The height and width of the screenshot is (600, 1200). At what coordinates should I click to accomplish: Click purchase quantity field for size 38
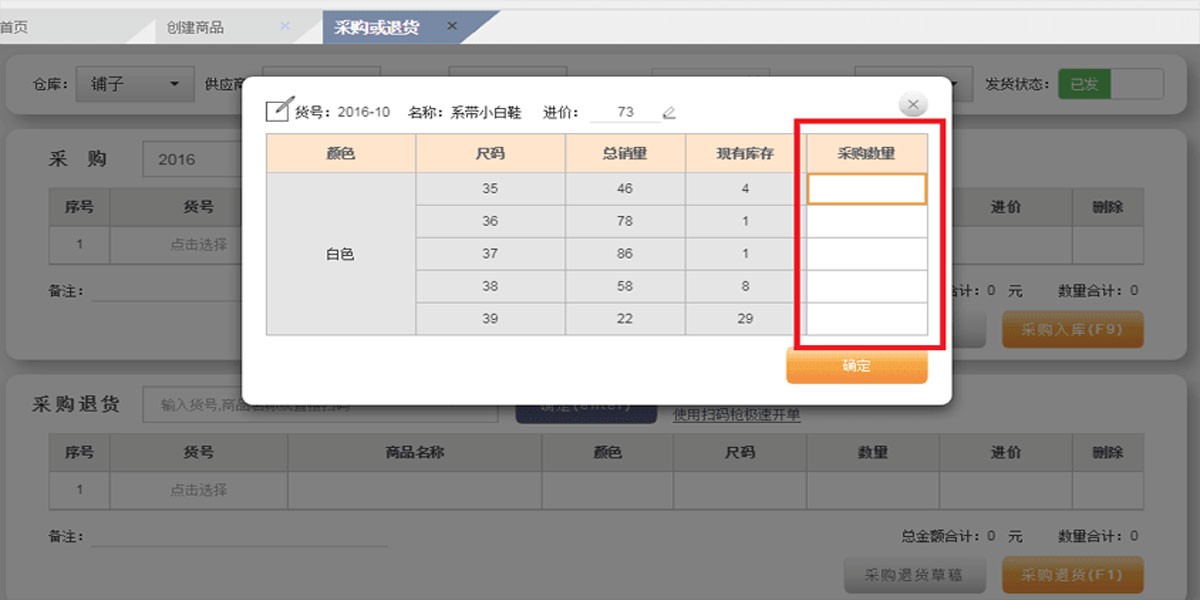tap(866, 286)
